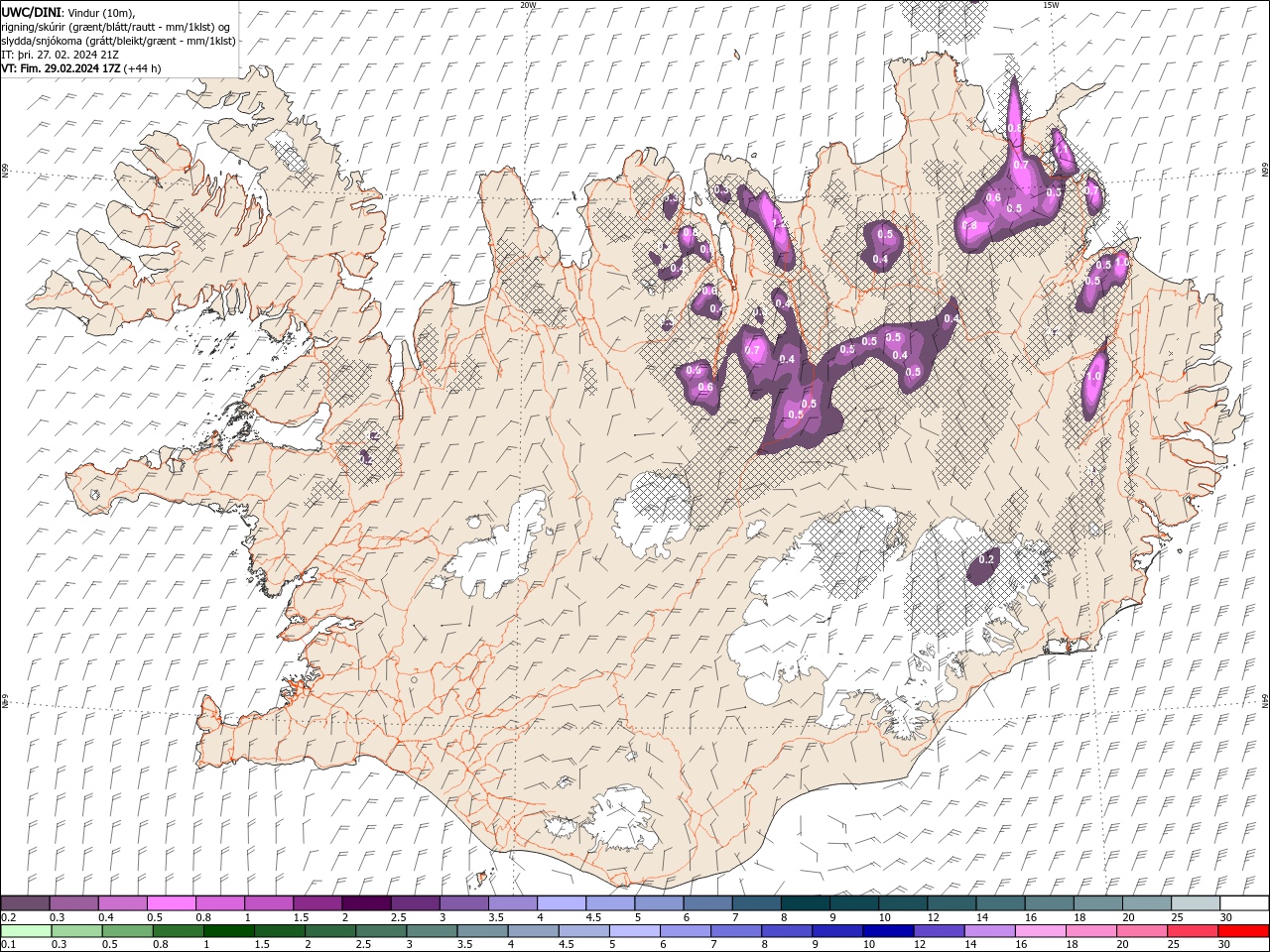Click the darkest purple swatch labeled 2
The height and width of the screenshot is (952, 1270).
(x=365, y=903)
